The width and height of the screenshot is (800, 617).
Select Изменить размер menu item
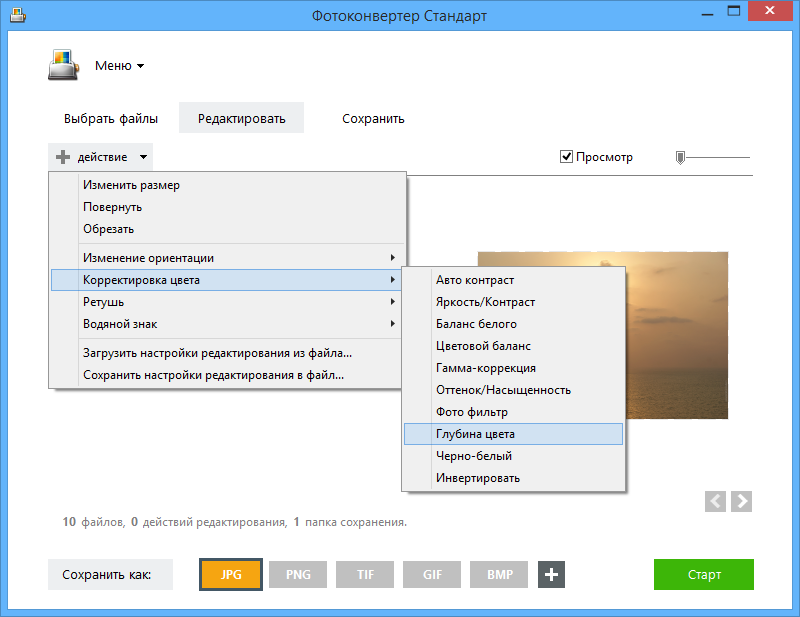tap(227, 185)
